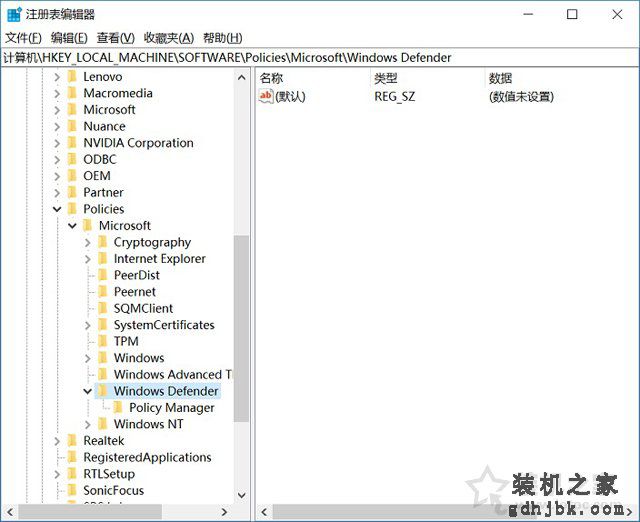Expand the Cryptography key
Image resolution: width=640 pixels, height=522 pixels.
[x=87, y=242]
